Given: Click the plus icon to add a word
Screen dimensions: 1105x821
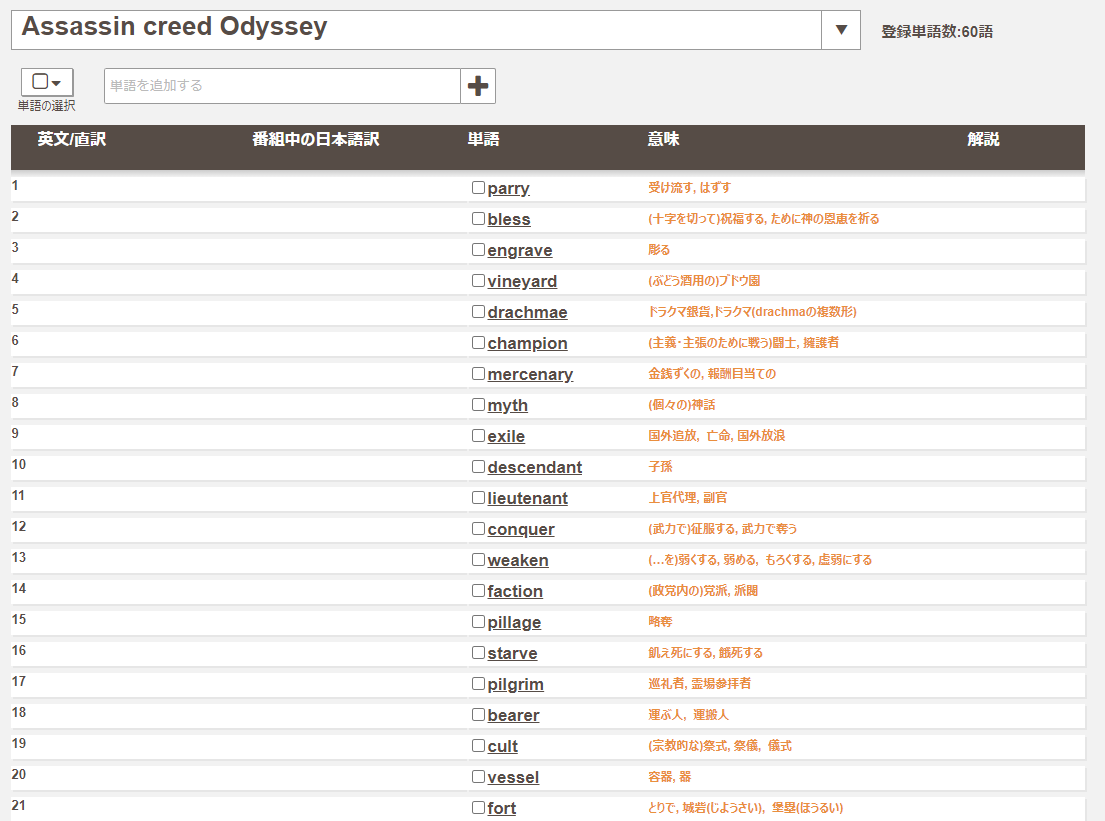Looking at the screenshot, I should pyautogui.click(x=478, y=86).
